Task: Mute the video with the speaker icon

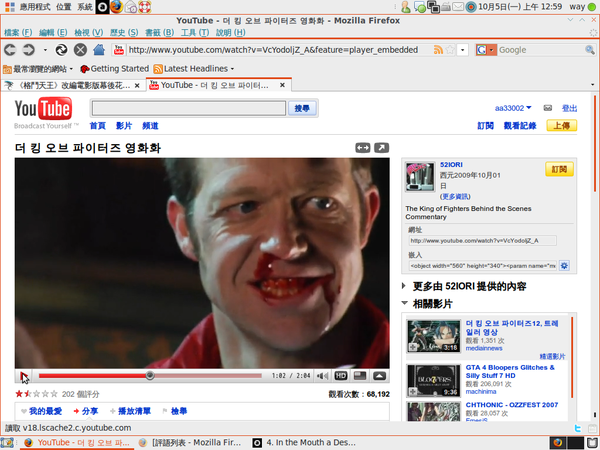Action: click(x=323, y=376)
